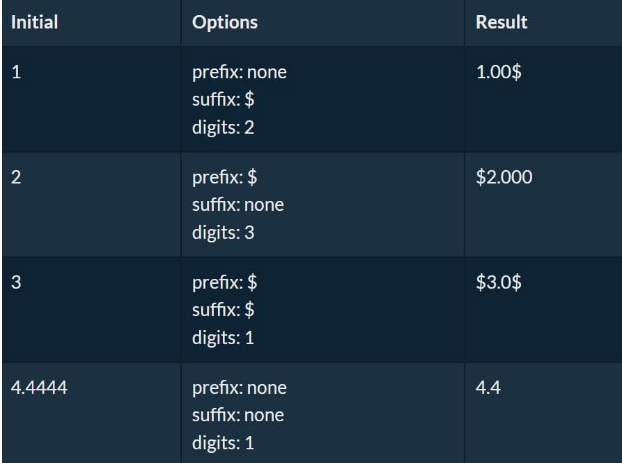Click the $3.0$ result cell
The image size is (622, 463).
point(543,310)
